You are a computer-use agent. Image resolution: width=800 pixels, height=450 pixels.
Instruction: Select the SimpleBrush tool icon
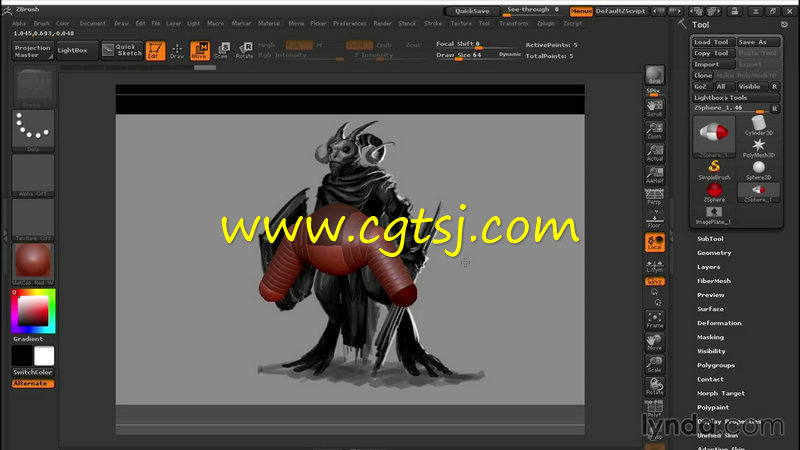click(x=714, y=170)
